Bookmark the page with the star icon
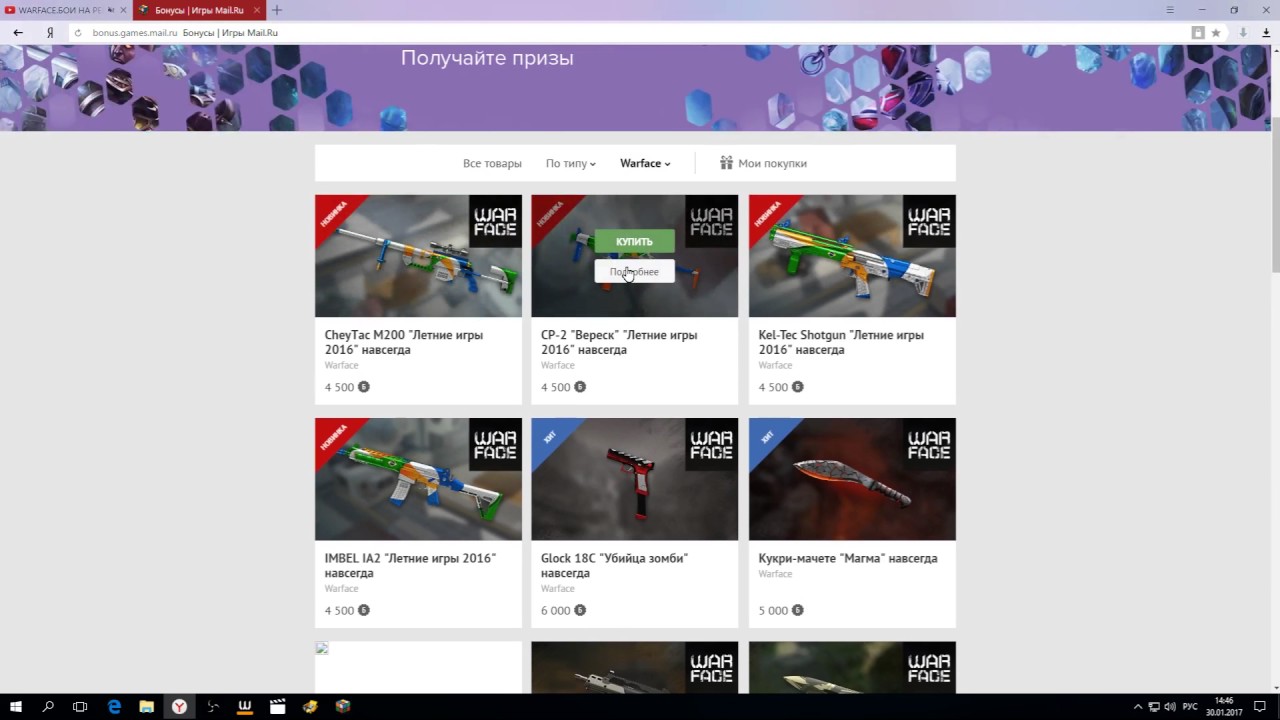The width and height of the screenshot is (1280, 720). click(x=1216, y=32)
